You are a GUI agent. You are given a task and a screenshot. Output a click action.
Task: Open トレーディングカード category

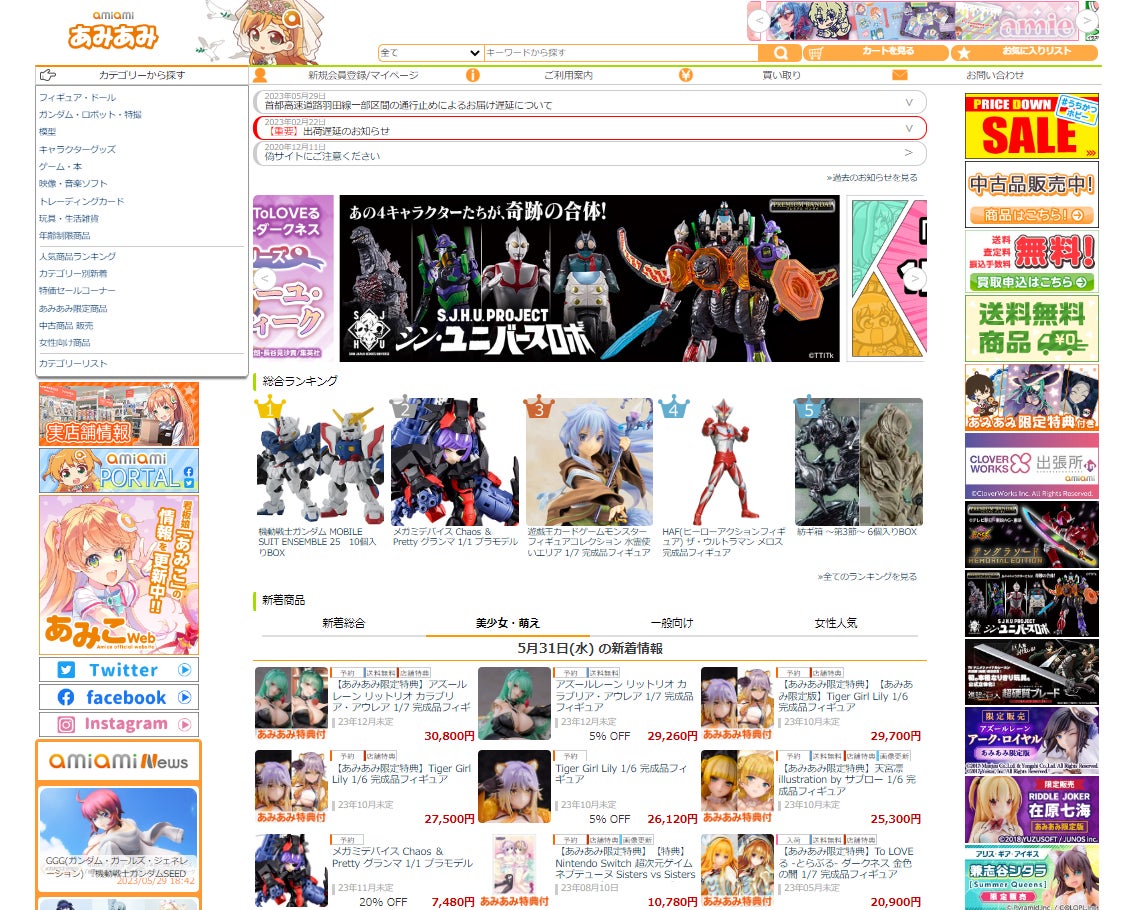(82, 201)
